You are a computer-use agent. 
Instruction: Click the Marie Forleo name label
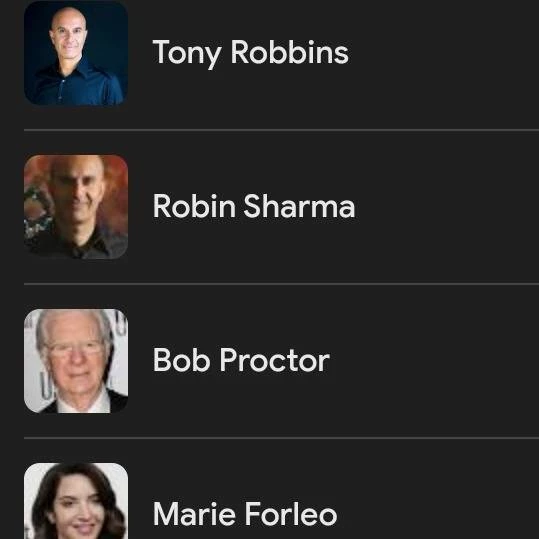[x=245, y=514]
